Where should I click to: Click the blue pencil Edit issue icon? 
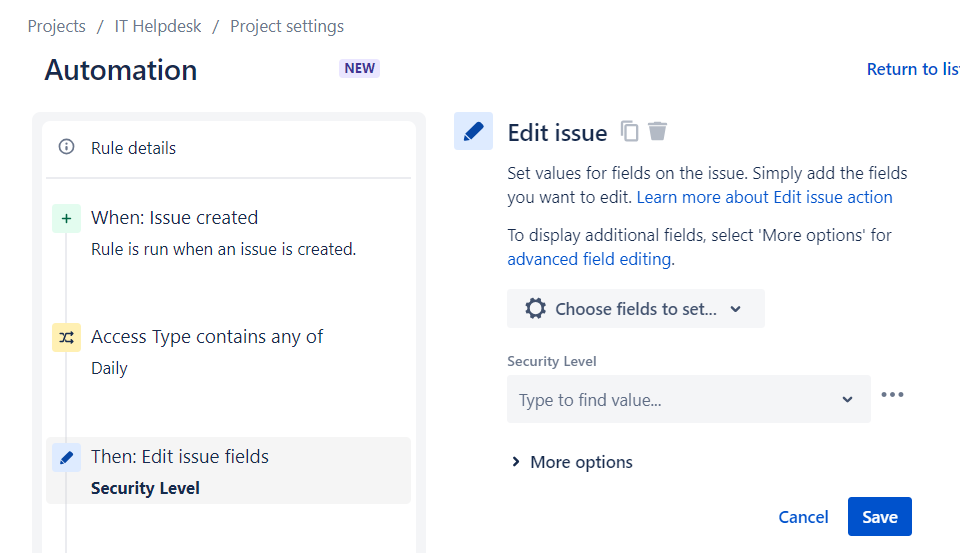(x=473, y=131)
